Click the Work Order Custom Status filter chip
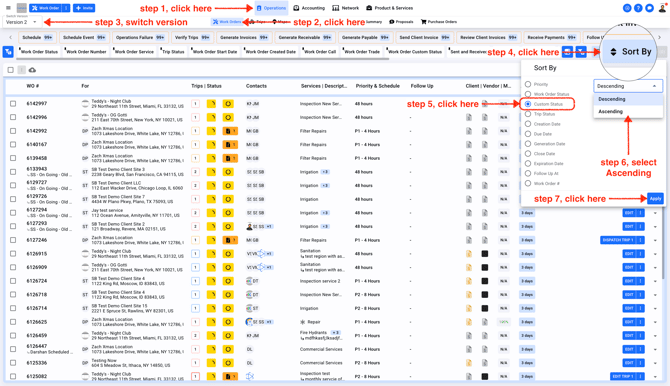 click(414, 52)
